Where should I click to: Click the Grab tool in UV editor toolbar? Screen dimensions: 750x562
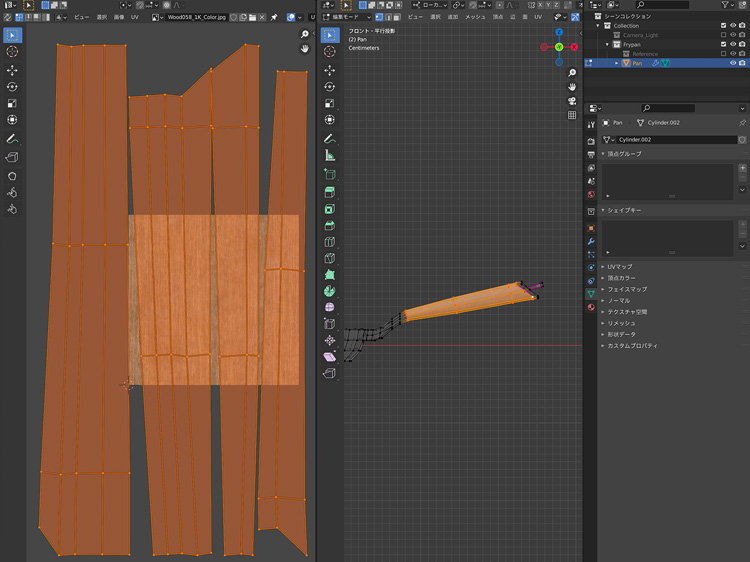(12, 175)
